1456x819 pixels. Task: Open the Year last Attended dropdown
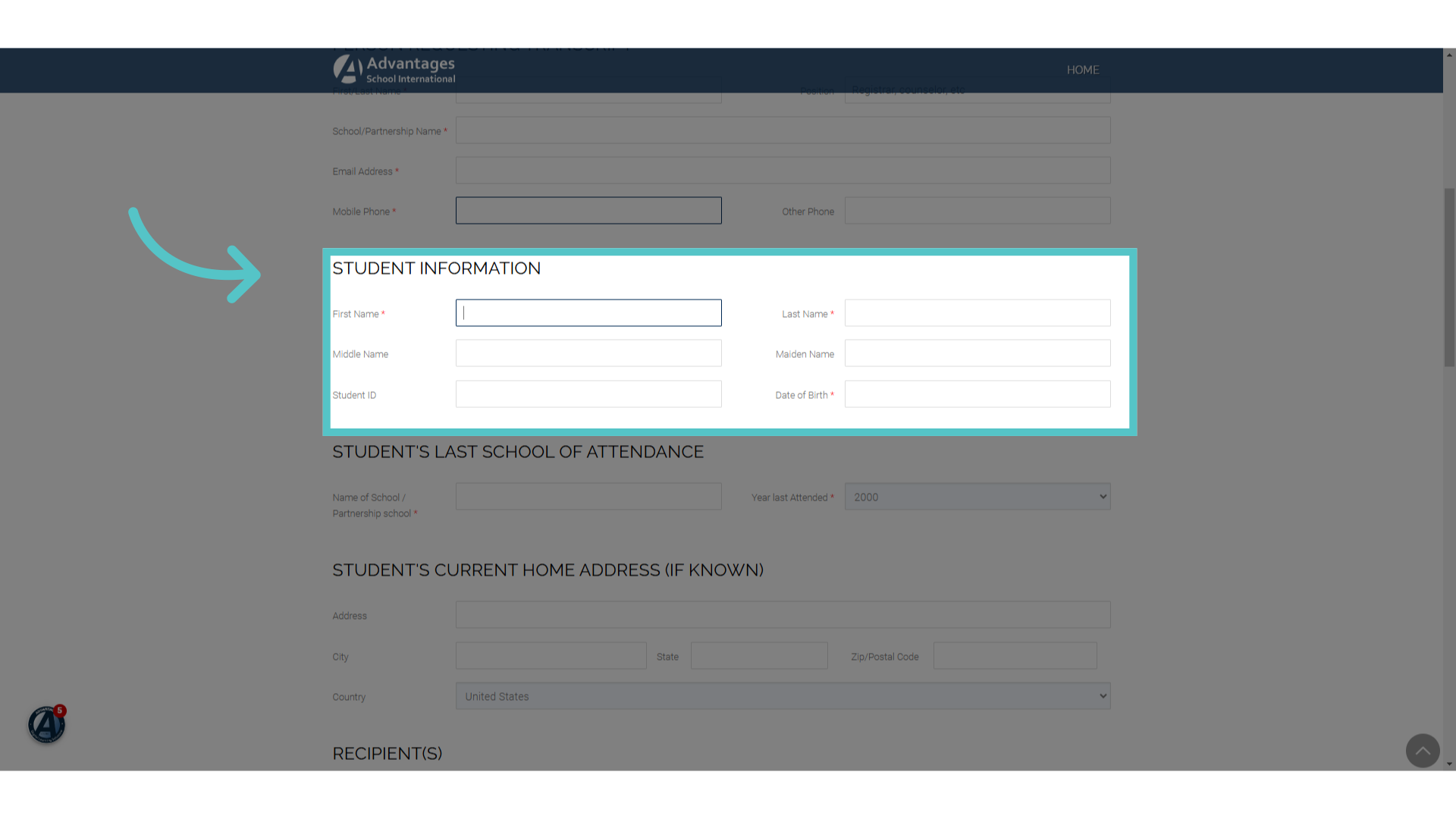tap(977, 497)
